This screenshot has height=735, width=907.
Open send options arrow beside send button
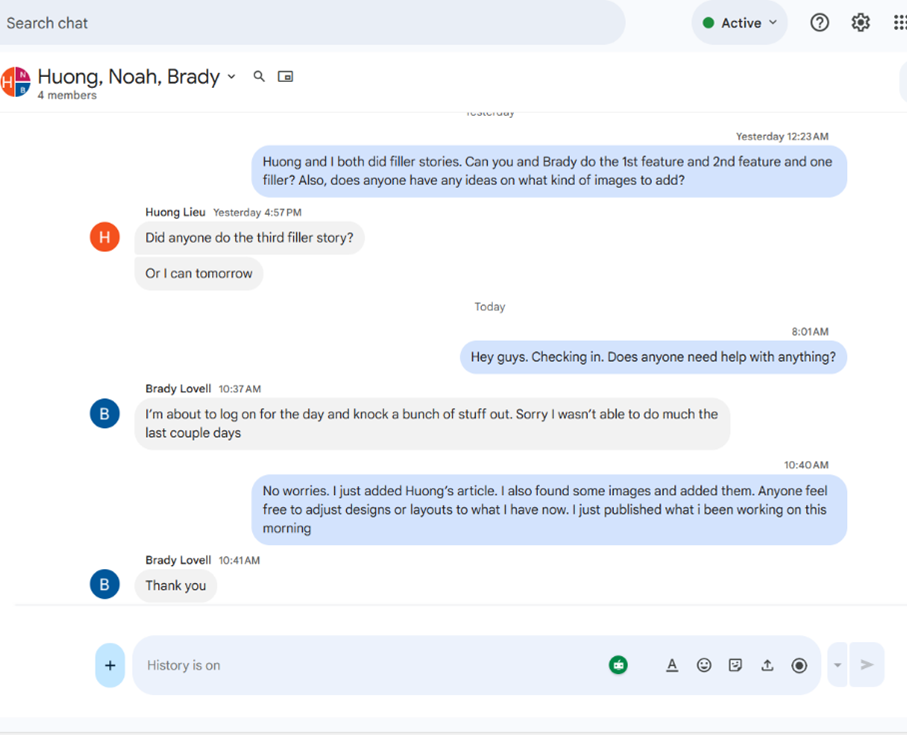point(838,665)
